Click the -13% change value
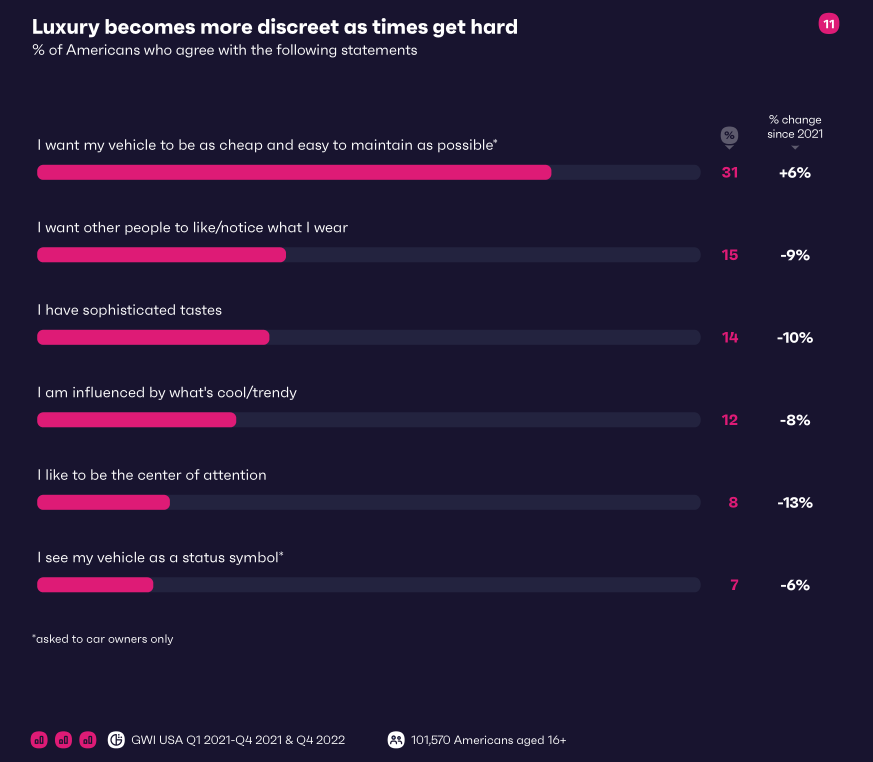Image resolution: width=873 pixels, height=762 pixels. pos(795,502)
